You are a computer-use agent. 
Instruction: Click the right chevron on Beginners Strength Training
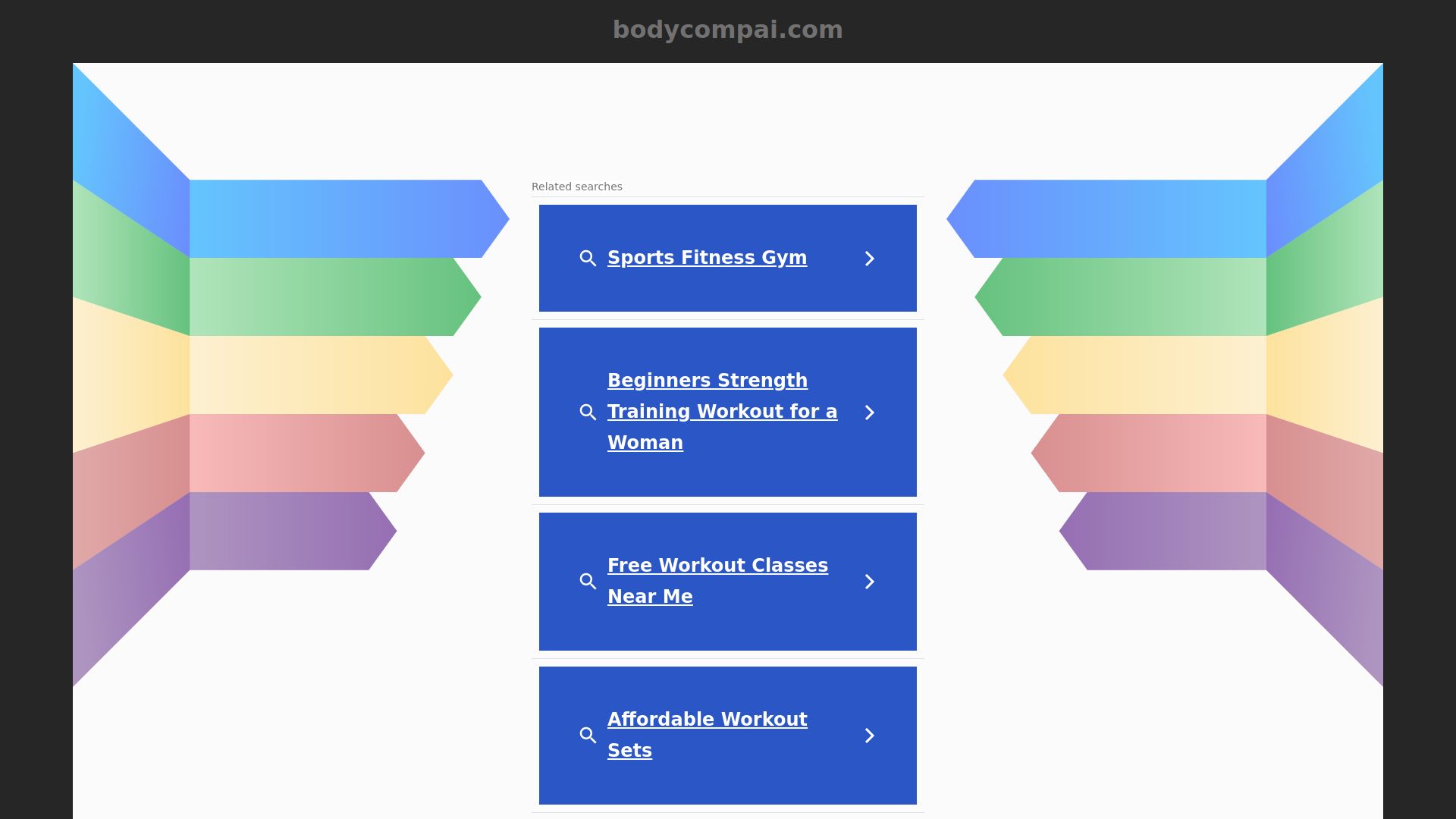click(870, 413)
